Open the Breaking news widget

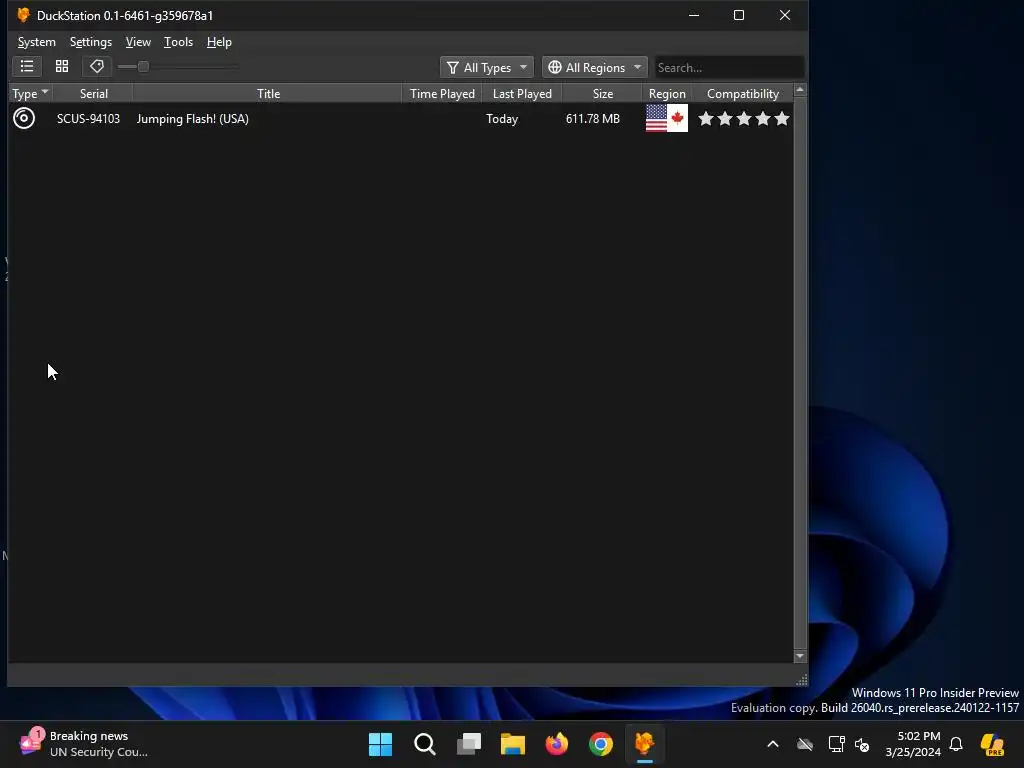click(85, 744)
